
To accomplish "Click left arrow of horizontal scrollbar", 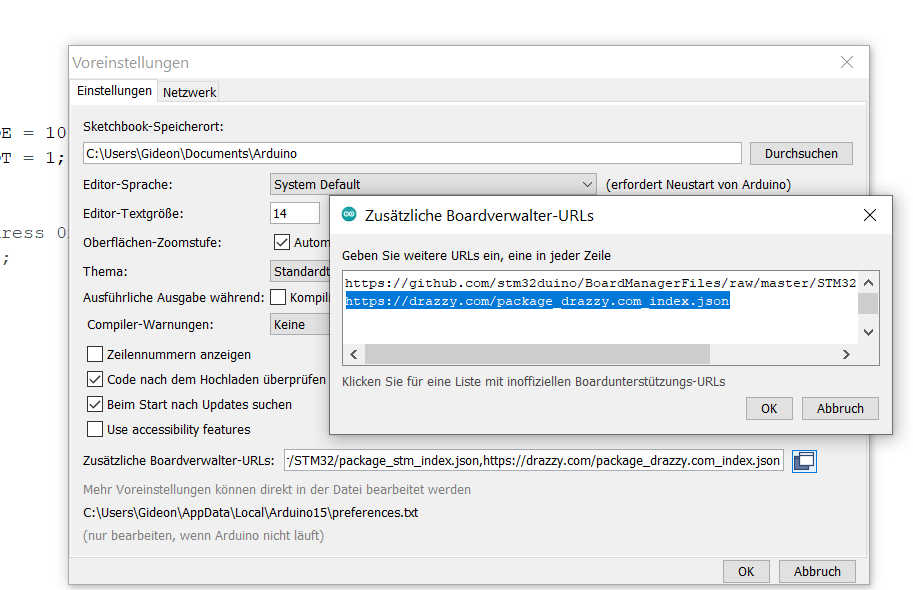I will [x=353, y=354].
